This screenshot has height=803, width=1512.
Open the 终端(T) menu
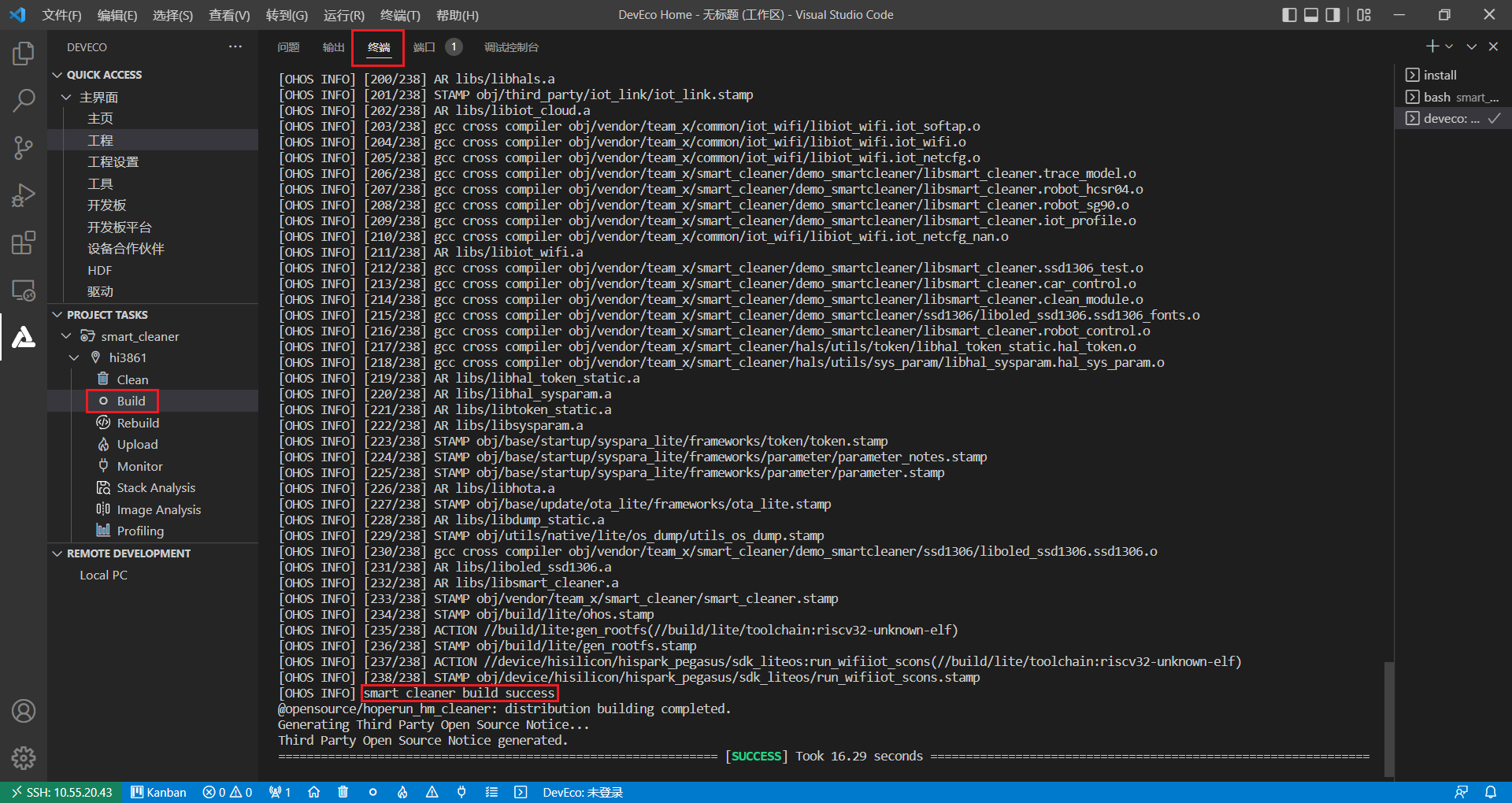400,15
